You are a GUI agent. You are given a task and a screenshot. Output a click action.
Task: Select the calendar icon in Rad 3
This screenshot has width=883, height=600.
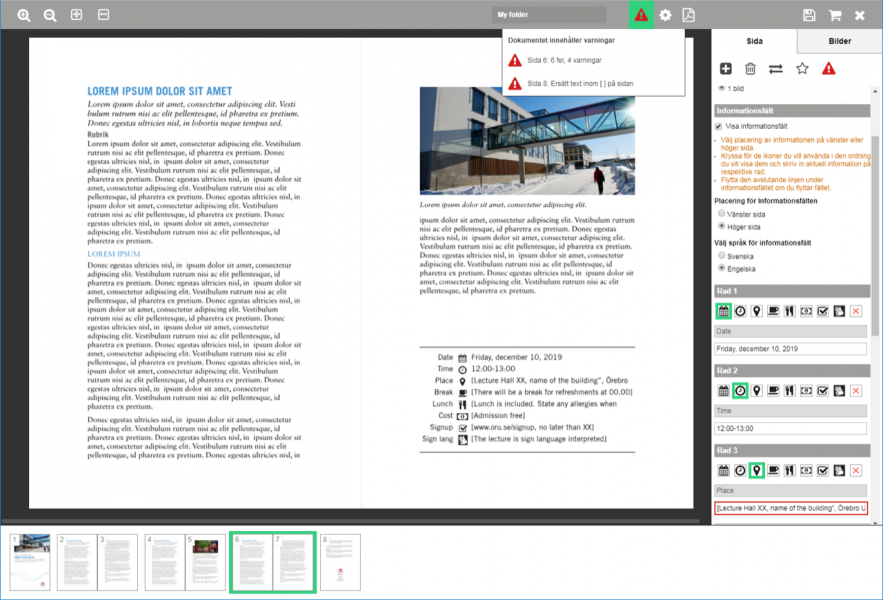pos(724,470)
